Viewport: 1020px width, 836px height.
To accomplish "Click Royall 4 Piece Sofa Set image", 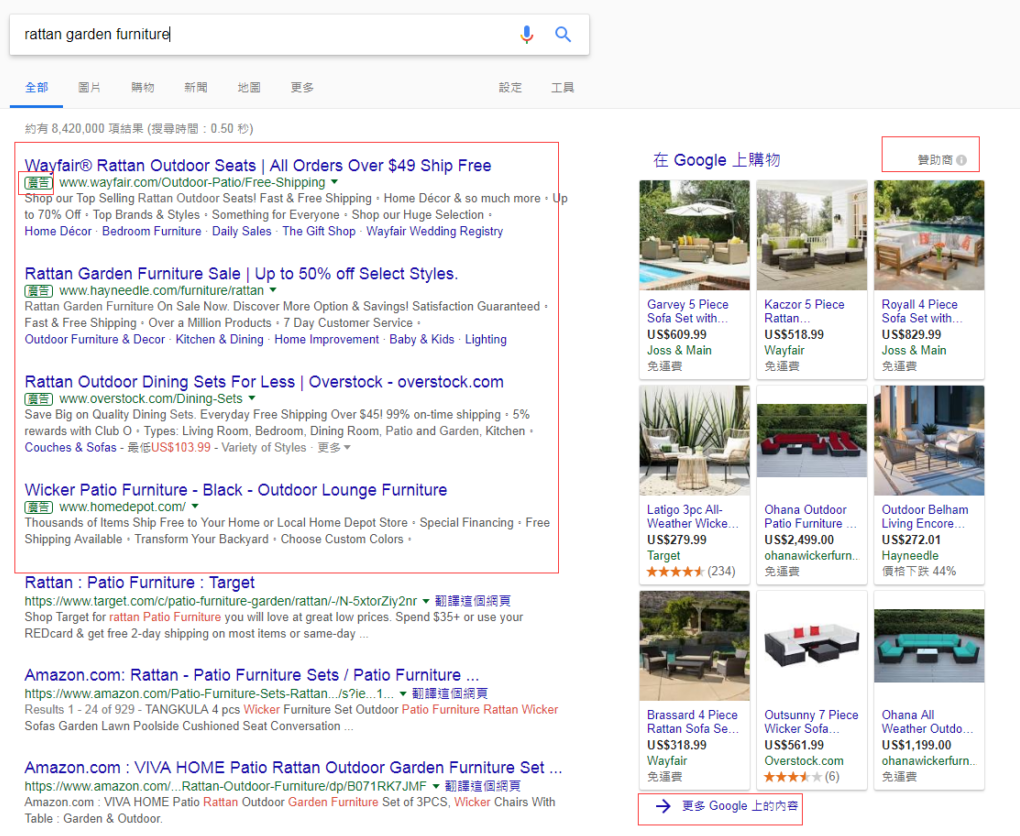I will click(929, 235).
